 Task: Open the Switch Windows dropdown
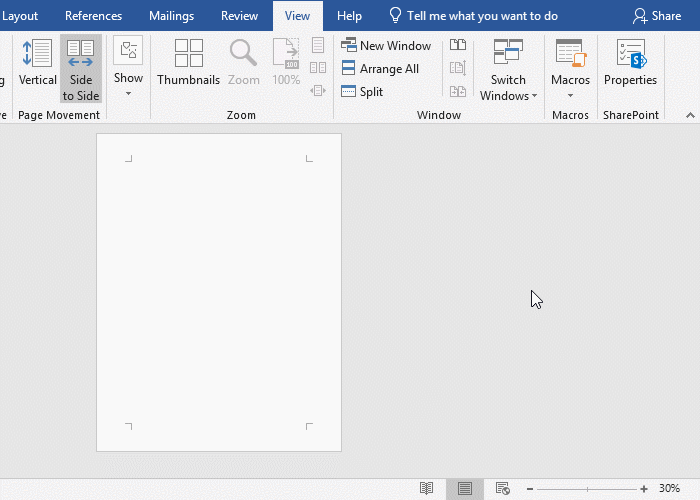pyautogui.click(x=508, y=70)
